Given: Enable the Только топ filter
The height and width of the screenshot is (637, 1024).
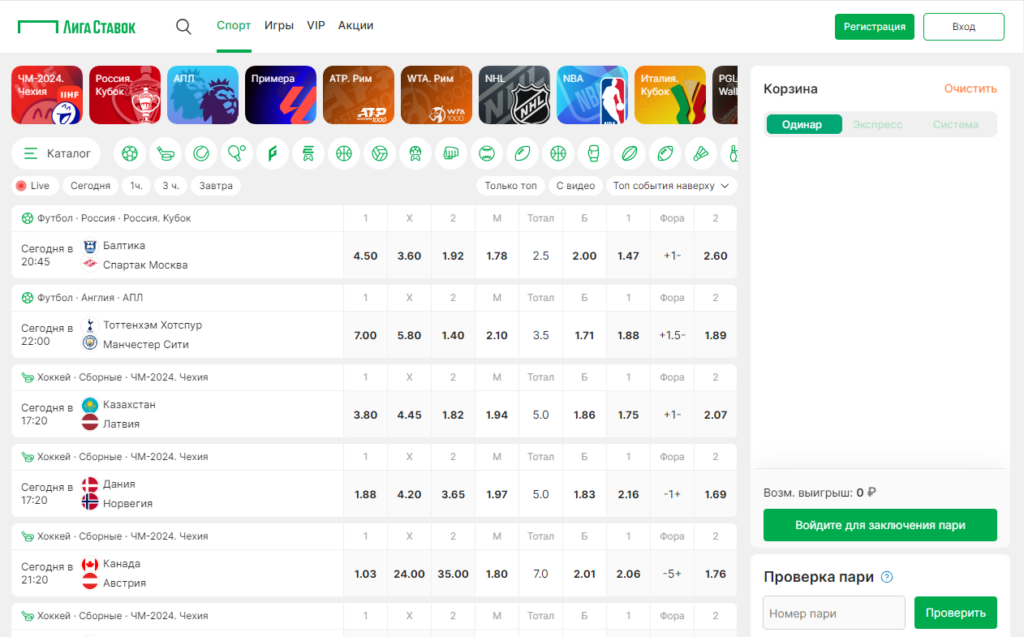Looking at the screenshot, I should click(x=511, y=186).
